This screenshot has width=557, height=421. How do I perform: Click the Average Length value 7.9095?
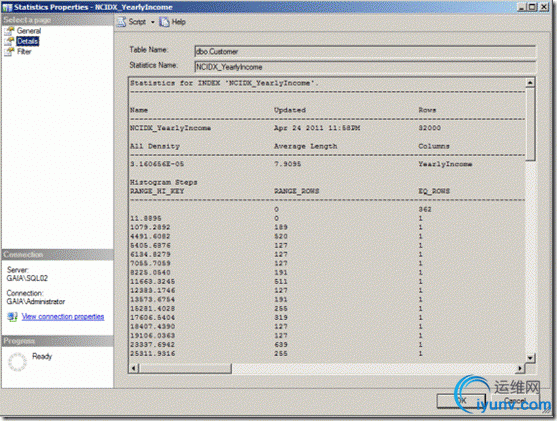(x=287, y=164)
